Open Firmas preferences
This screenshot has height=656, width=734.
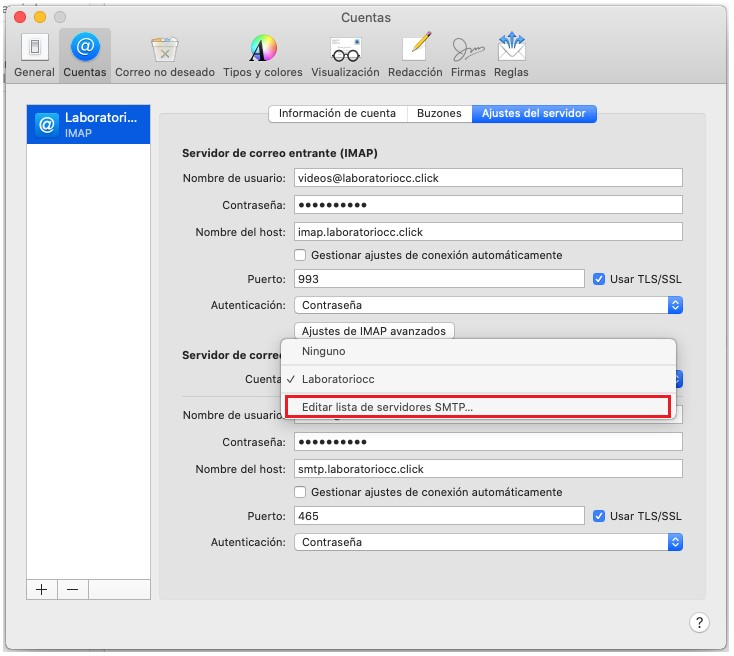468,56
